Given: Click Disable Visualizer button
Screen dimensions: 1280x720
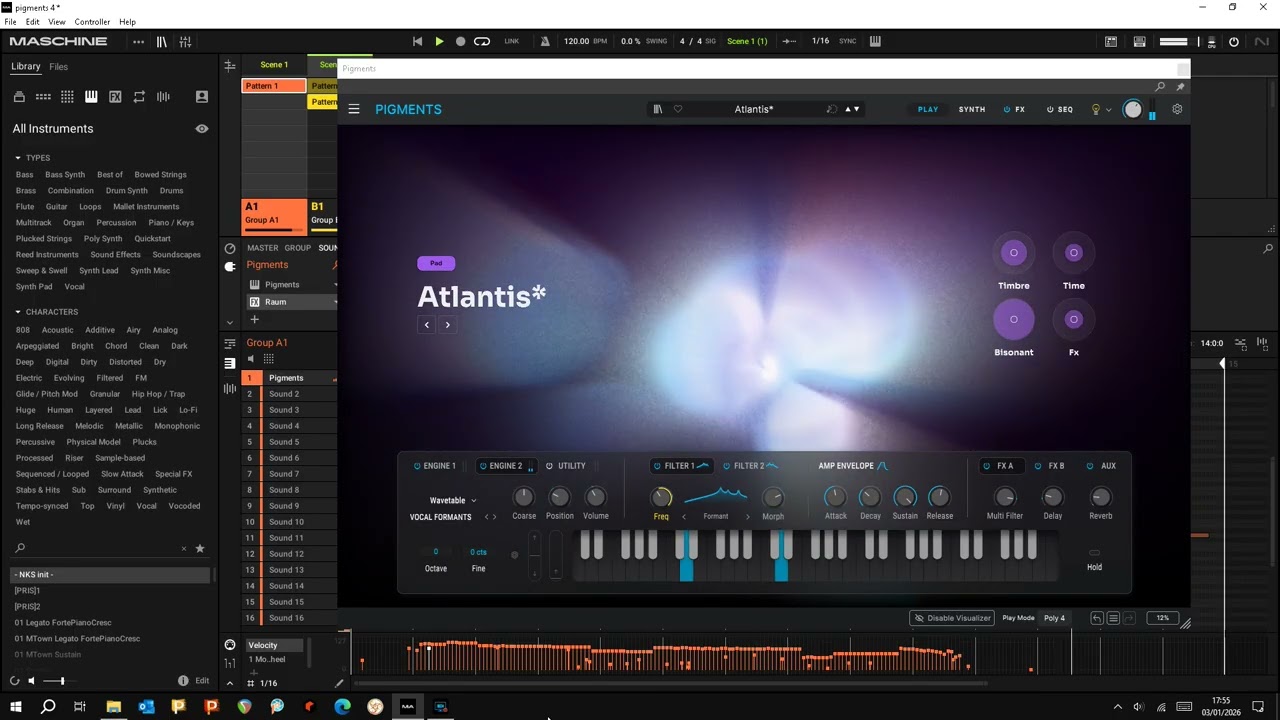Looking at the screenshot, I should tap(952, 618).
